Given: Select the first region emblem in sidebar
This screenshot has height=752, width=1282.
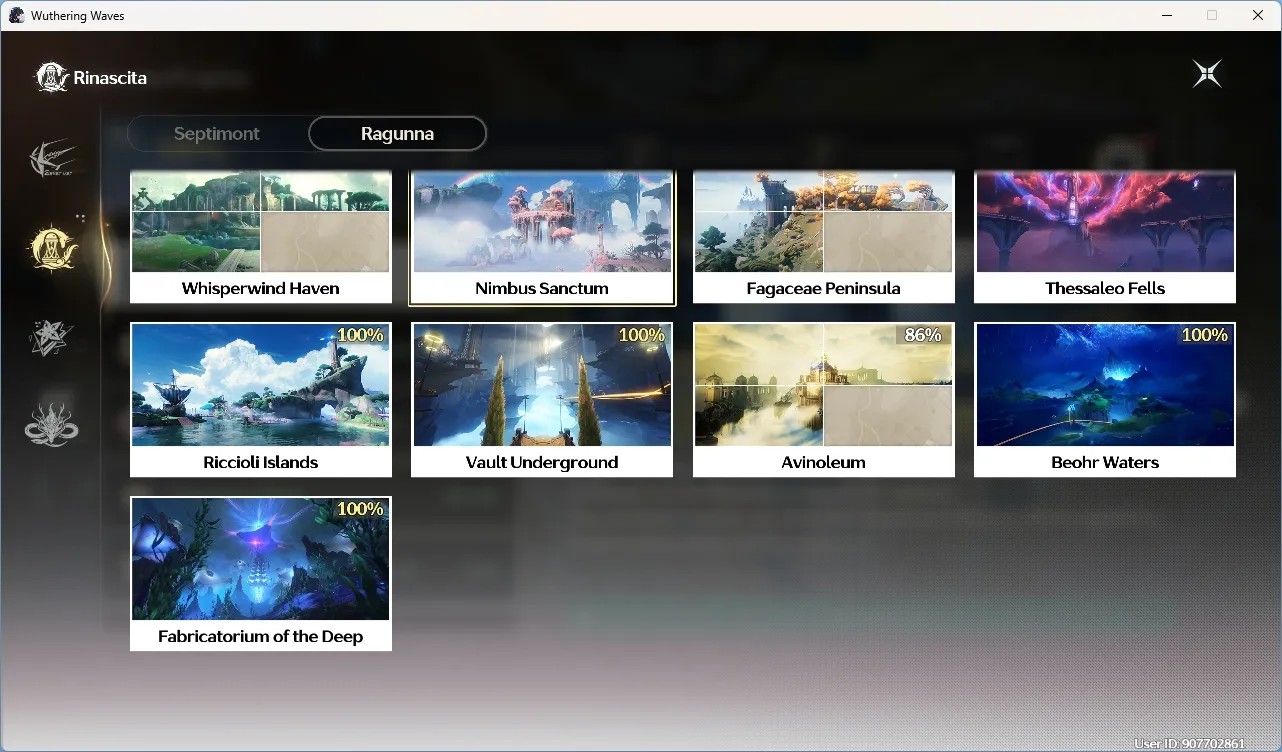Looking at the screenshot, I should [x=52, y=159].
